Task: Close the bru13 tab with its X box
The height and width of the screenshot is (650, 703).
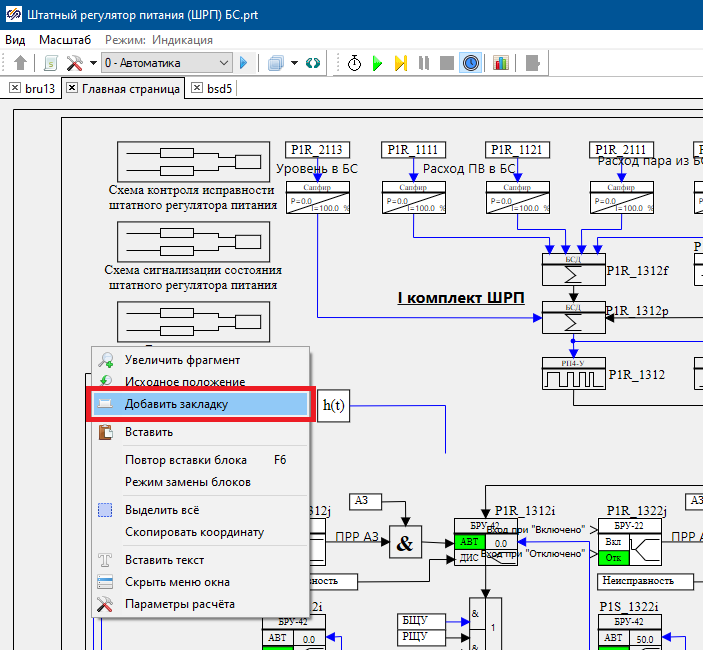Action: pos(14,88)
